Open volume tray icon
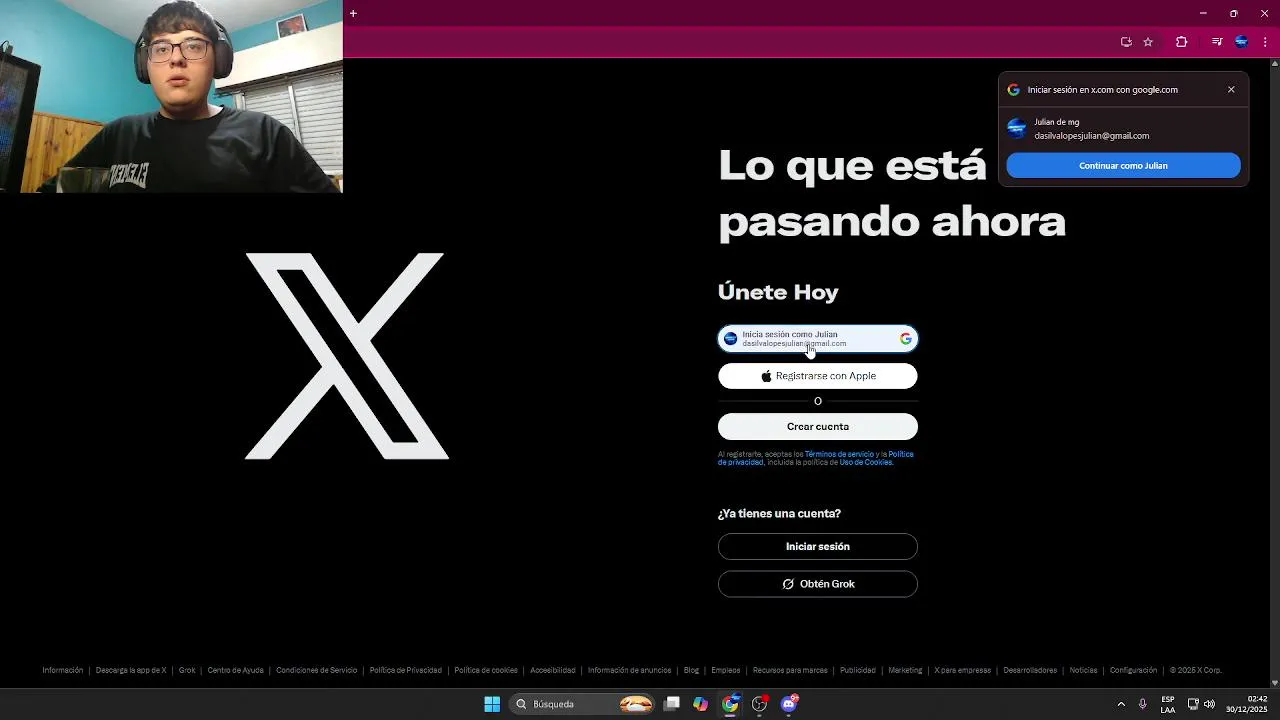Image resolution: width=1280 pixels, height=720 pixels. point(1209,704)
